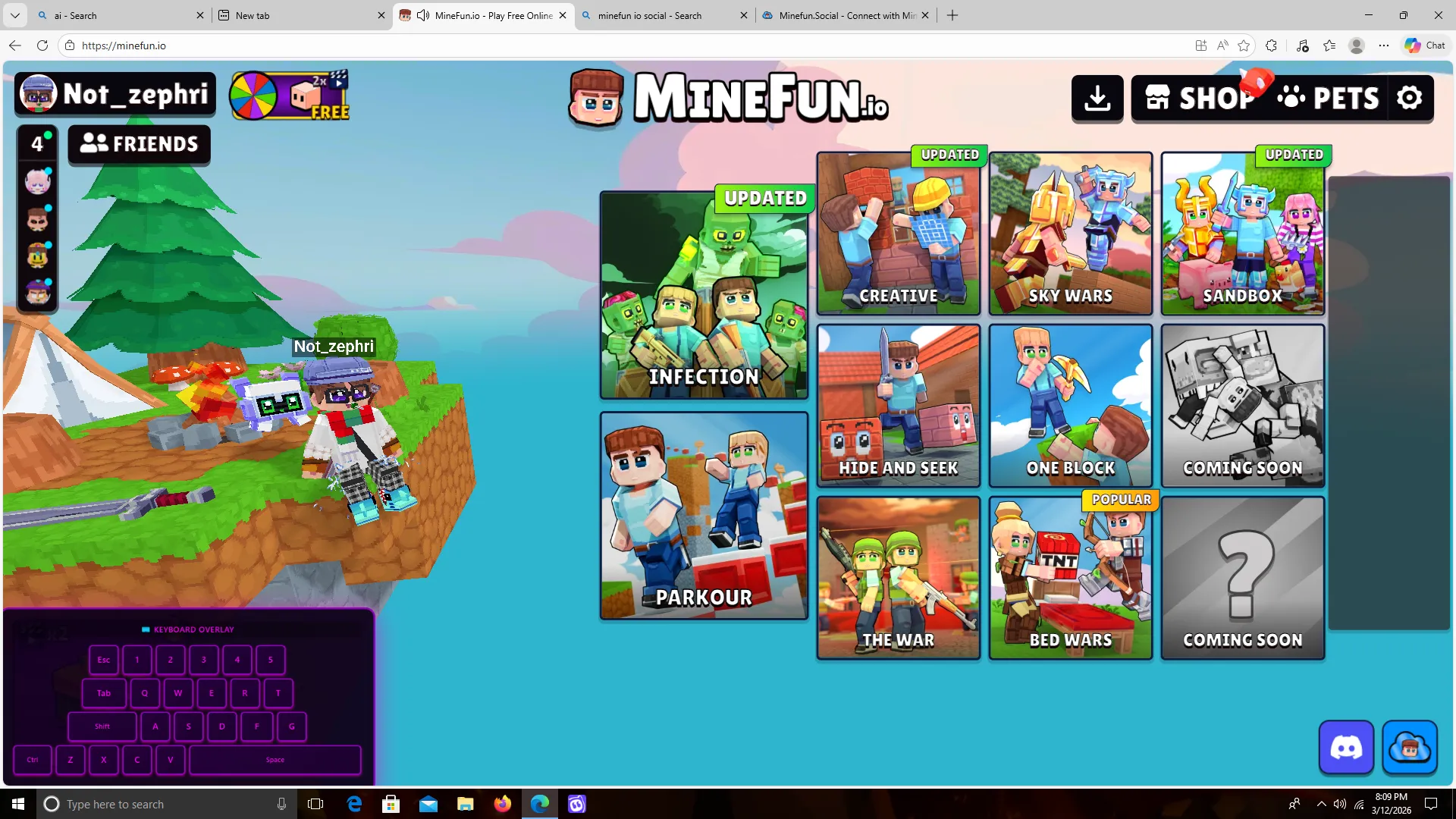Click the question mark COMING SOON tile

click(x=1243, y=578)
